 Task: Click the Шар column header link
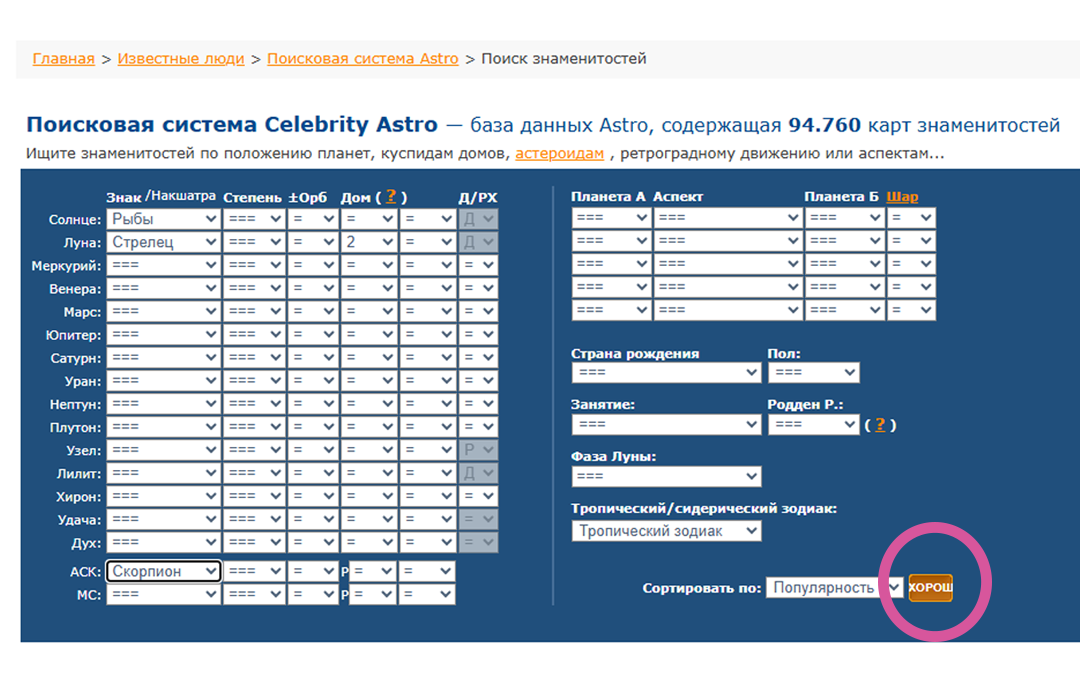[x=902, y=196]
